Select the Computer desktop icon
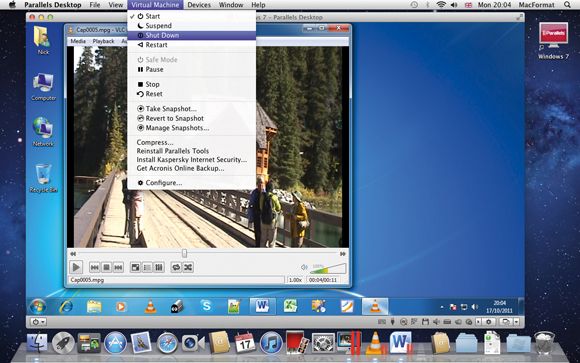 click(44, 87)
